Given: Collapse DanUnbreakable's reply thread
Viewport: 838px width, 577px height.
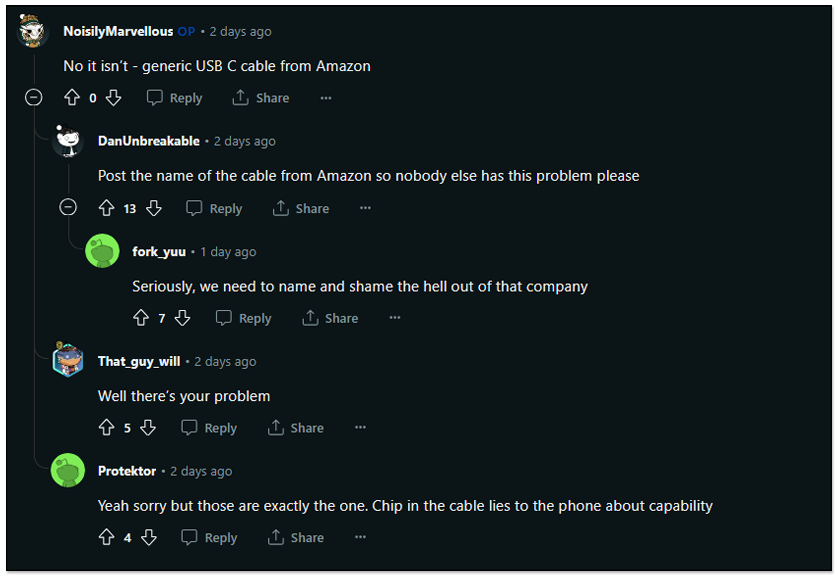Looking at the screenshot, I should pyautogui.click(x=68, y=207).
